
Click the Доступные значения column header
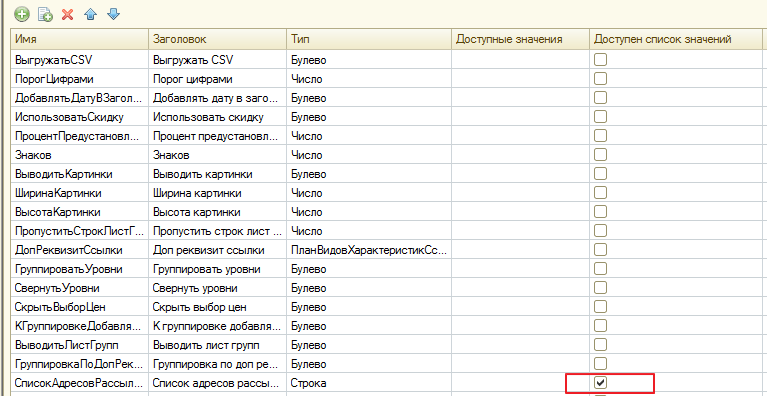click(x=520, y=39)
